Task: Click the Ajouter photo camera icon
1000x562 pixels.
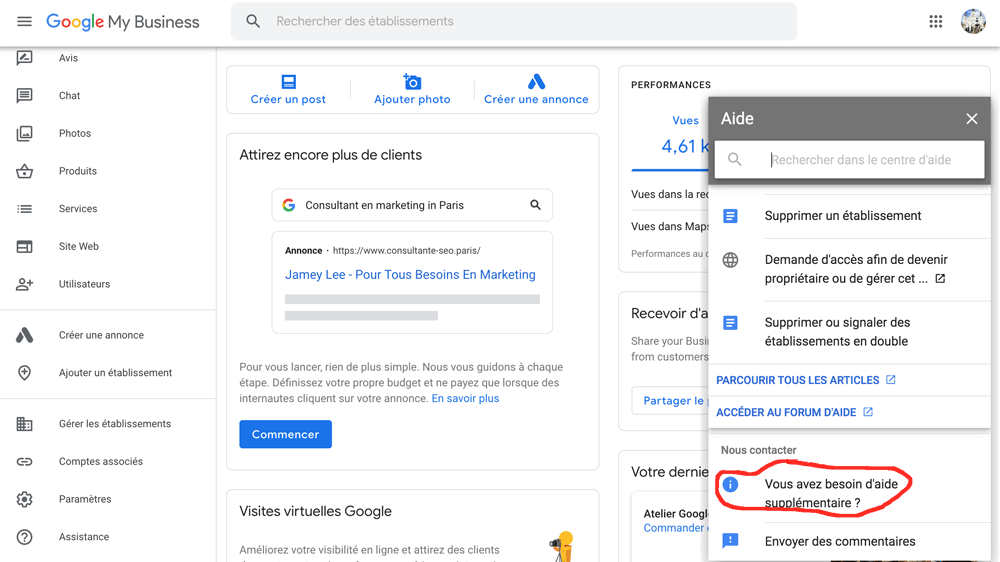Action: click(412, 82)
